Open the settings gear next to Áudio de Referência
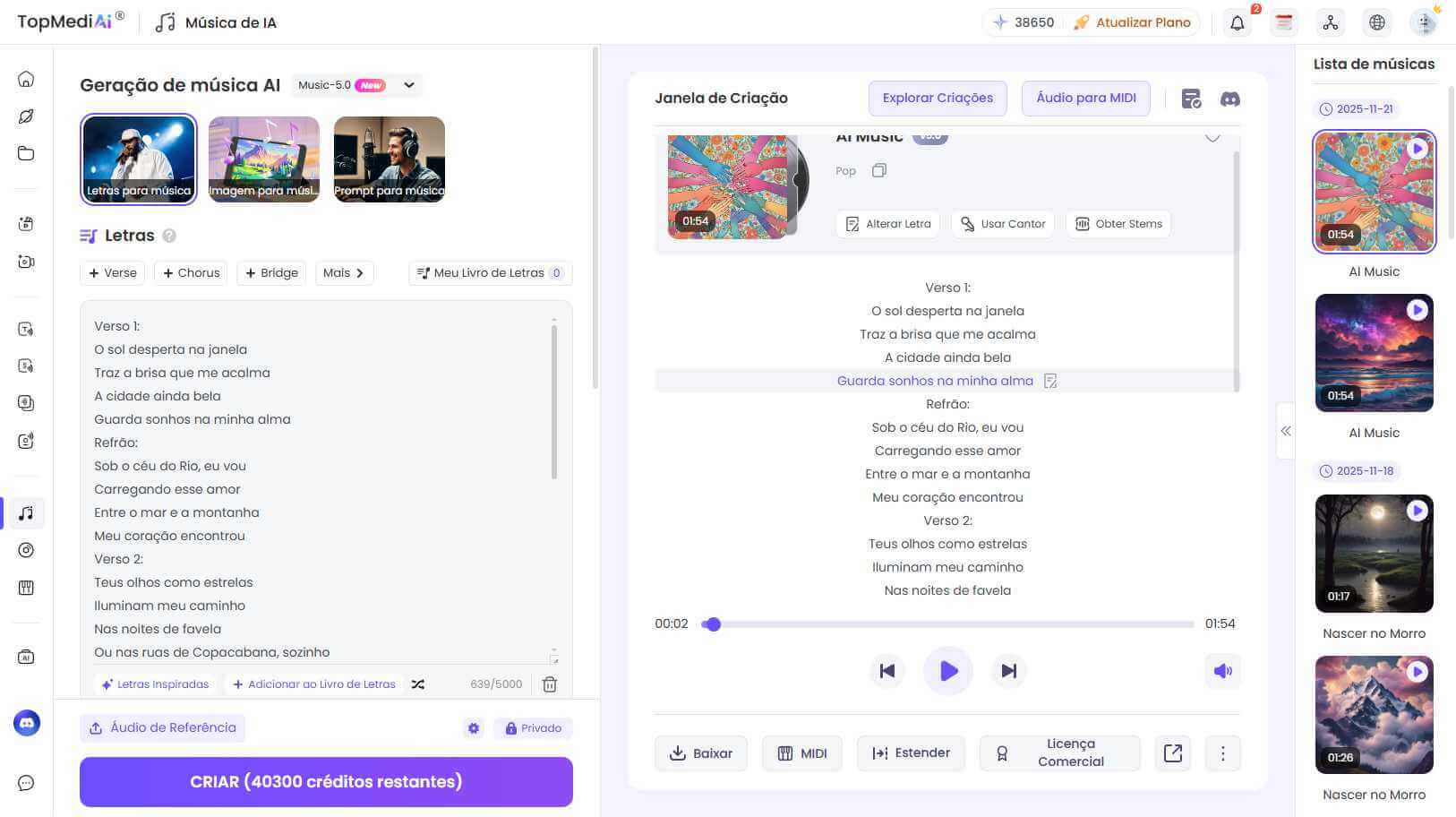Screen dimensions: 1456x817 [473, 728]
